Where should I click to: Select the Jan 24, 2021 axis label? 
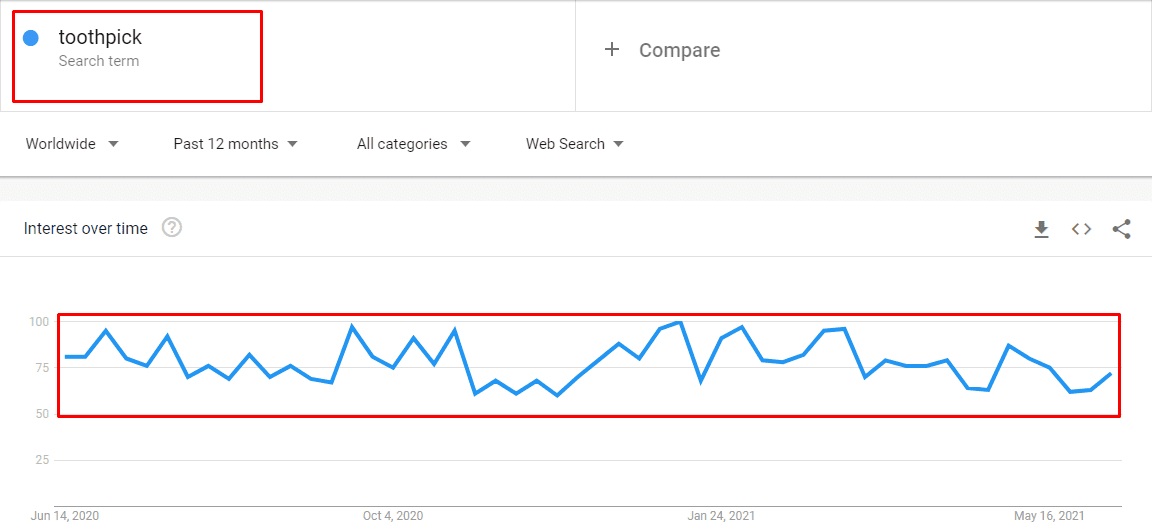click(721, 516)
